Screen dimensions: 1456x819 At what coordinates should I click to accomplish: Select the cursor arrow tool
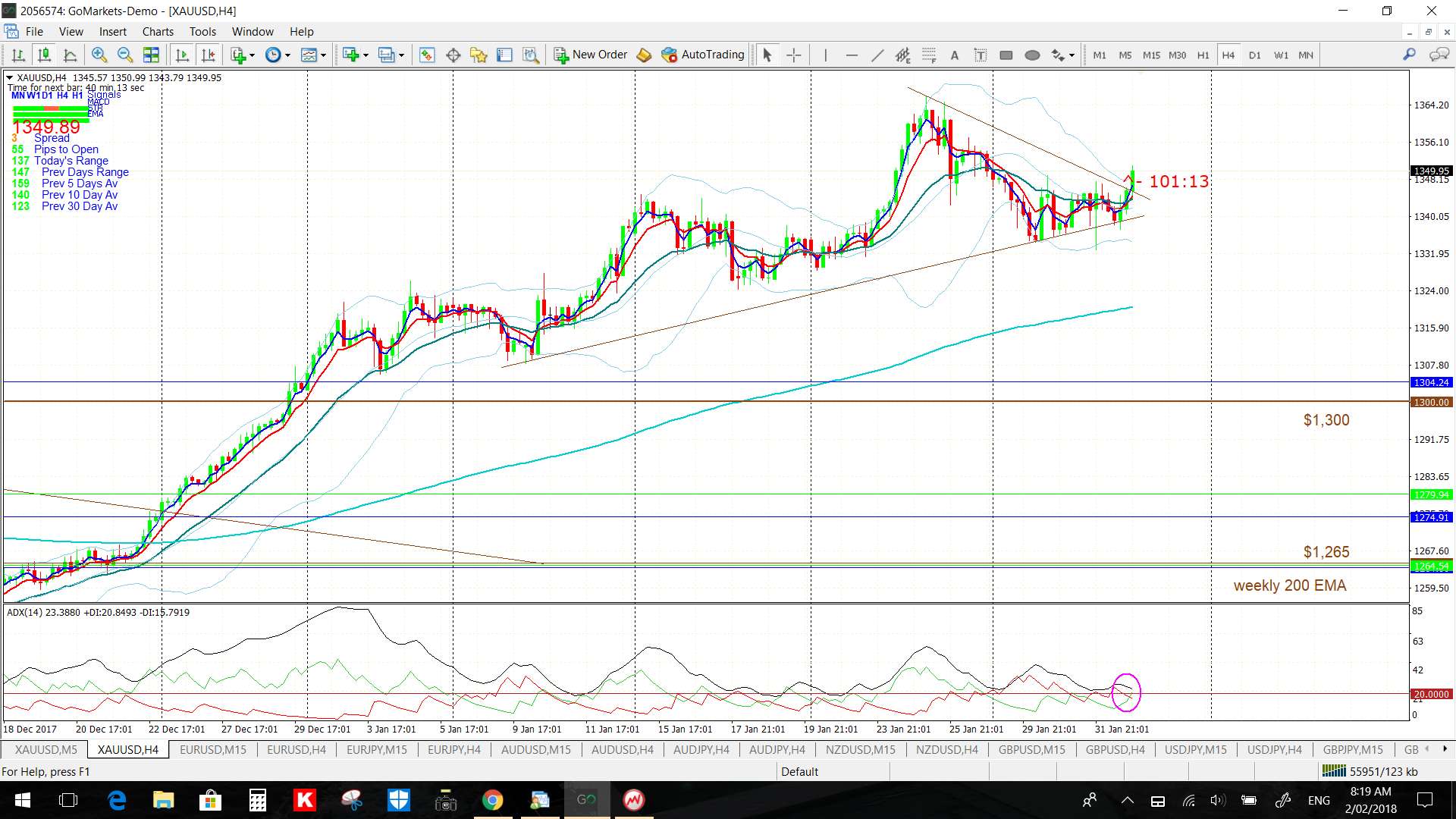pyautogui.click(x=767, y=55)
